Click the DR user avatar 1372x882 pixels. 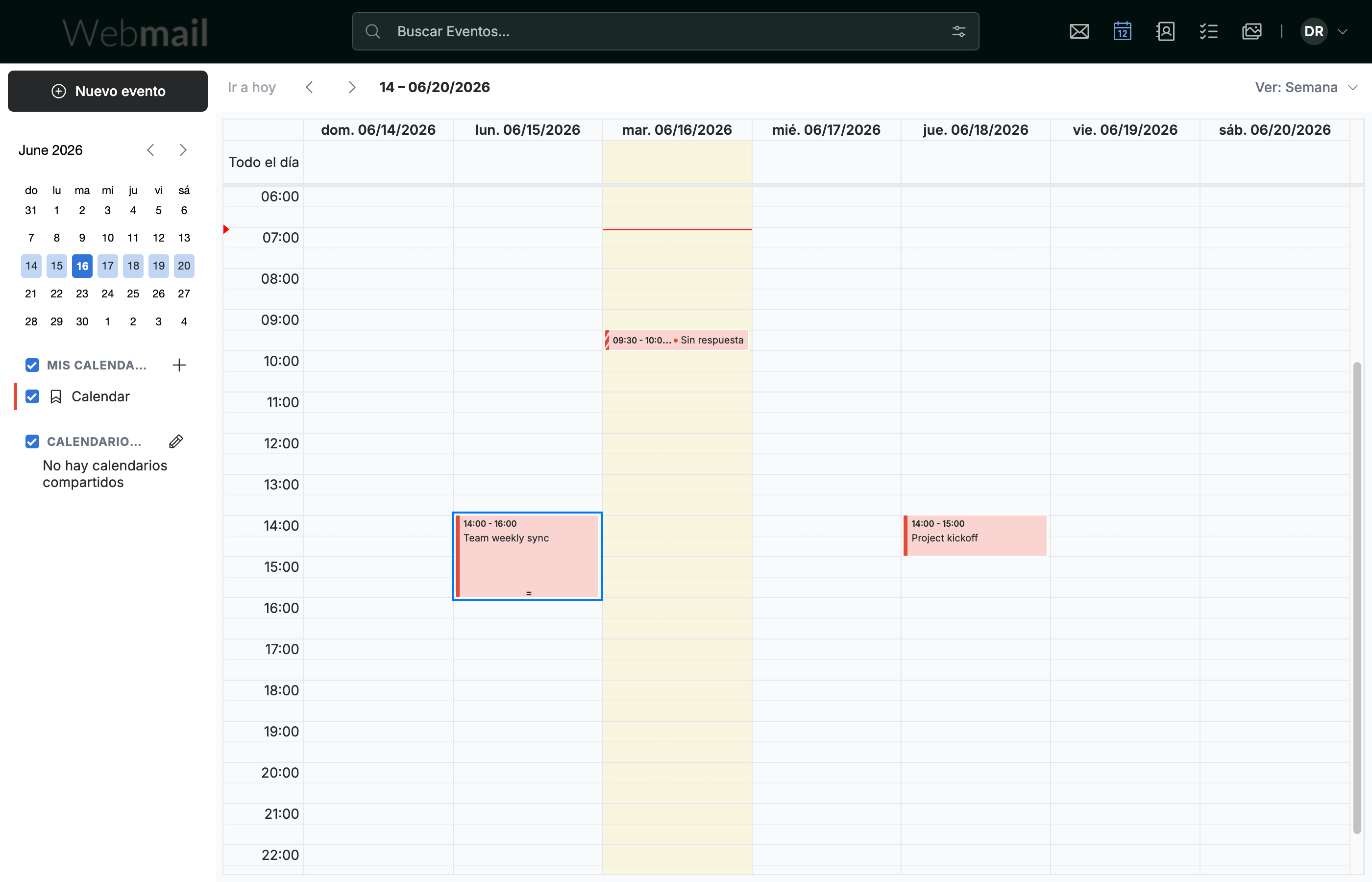click(x=1314, y=31)
